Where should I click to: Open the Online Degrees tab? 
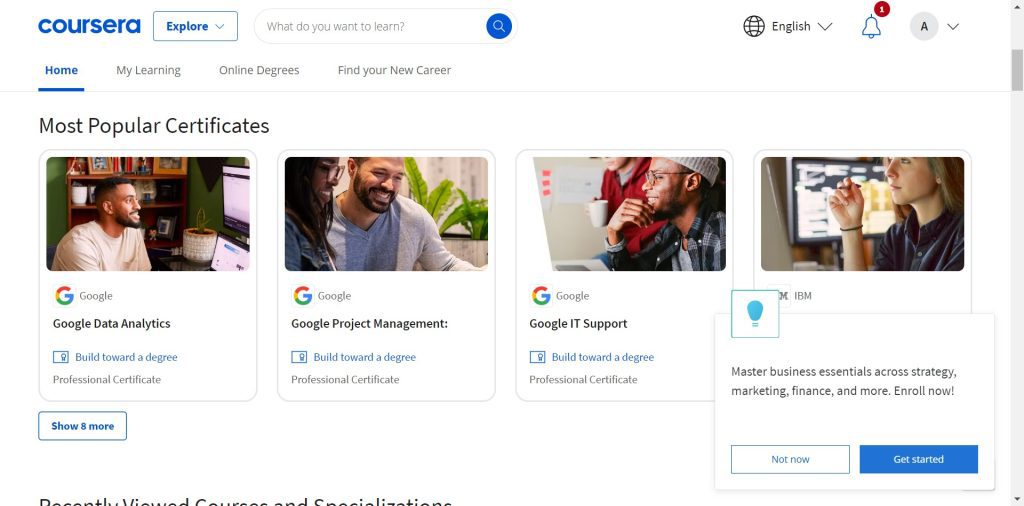pos(259,70)
